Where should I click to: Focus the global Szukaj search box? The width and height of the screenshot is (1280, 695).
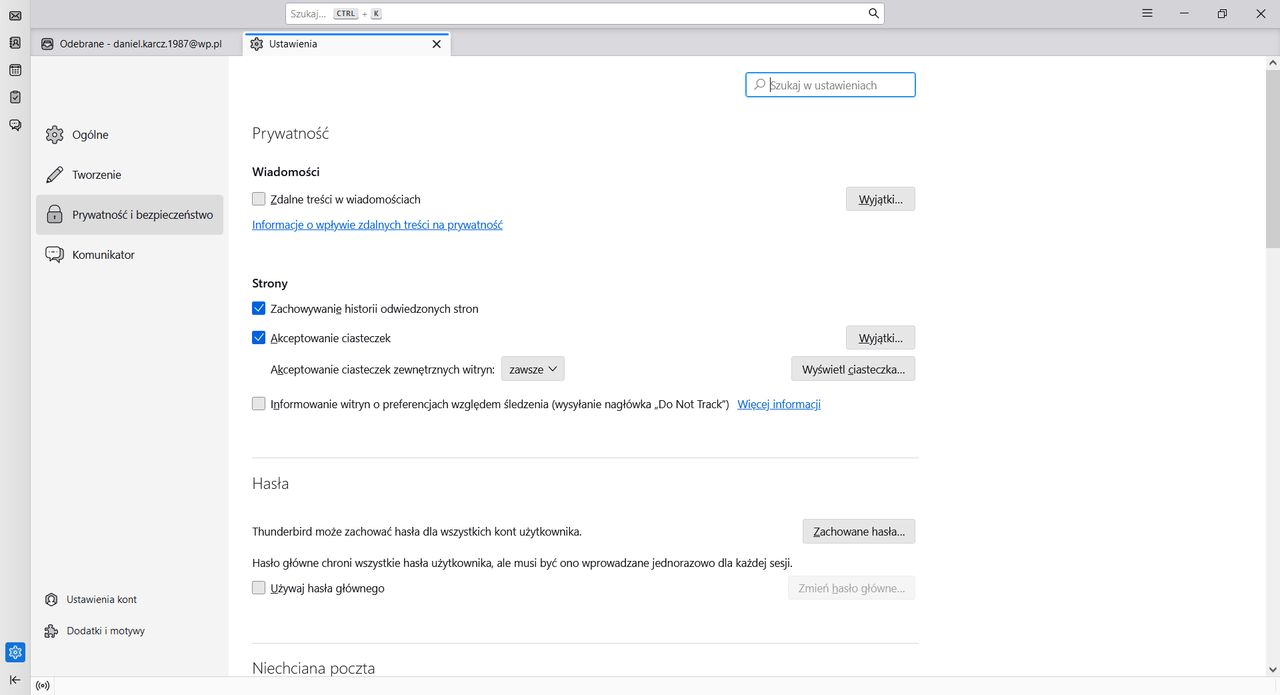pos(584,14)
